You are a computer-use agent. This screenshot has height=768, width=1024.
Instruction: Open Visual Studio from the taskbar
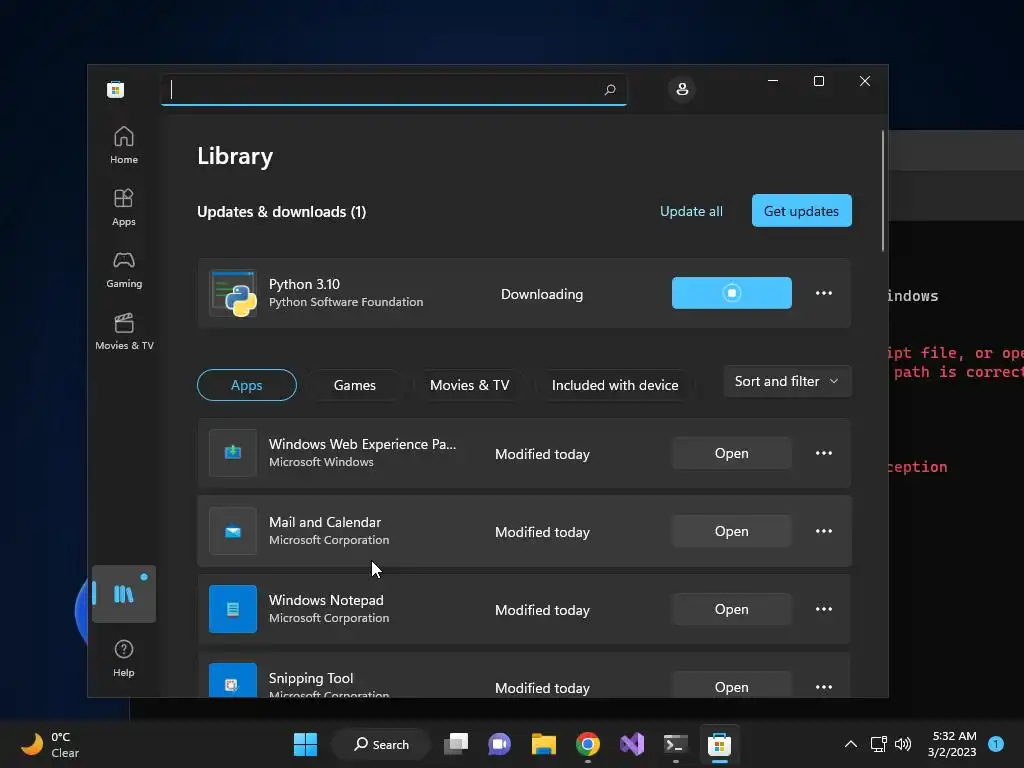pos(632,744)
